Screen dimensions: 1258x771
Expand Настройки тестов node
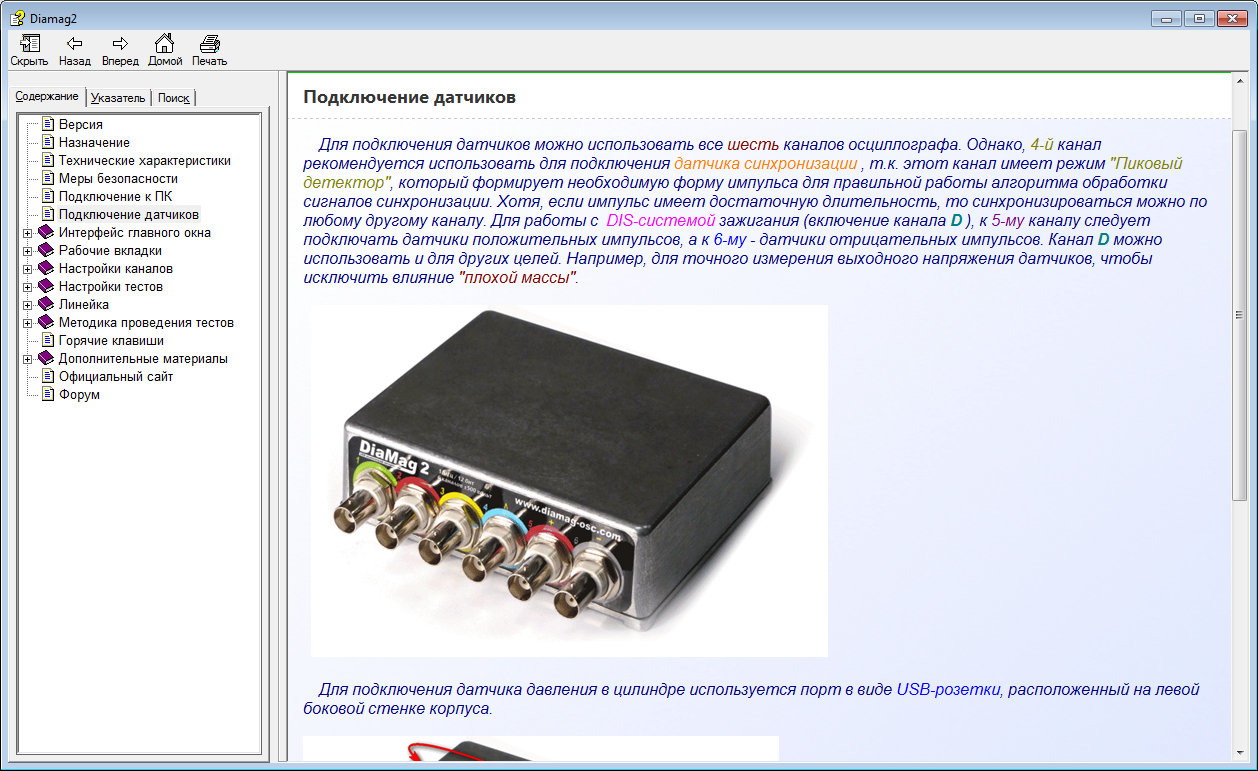(x=28, y=287)
